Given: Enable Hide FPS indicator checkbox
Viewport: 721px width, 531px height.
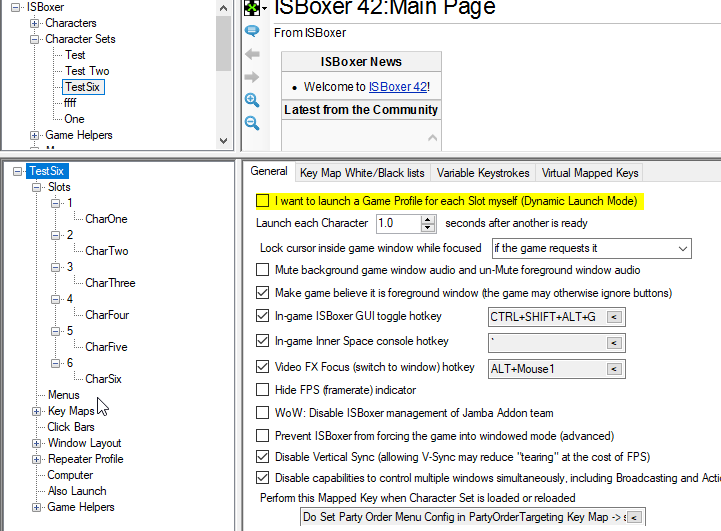Looking at the screenshot, I should tap(263, 389).
